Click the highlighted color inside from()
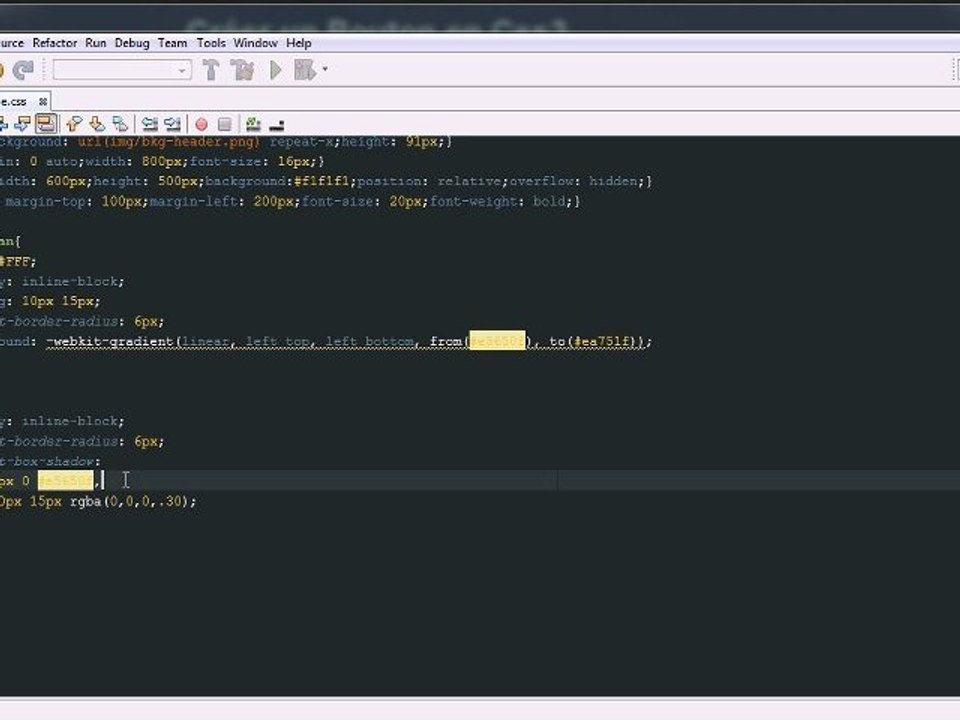The width and height of the screenshot is (960, 720). [x=497, y=341]
